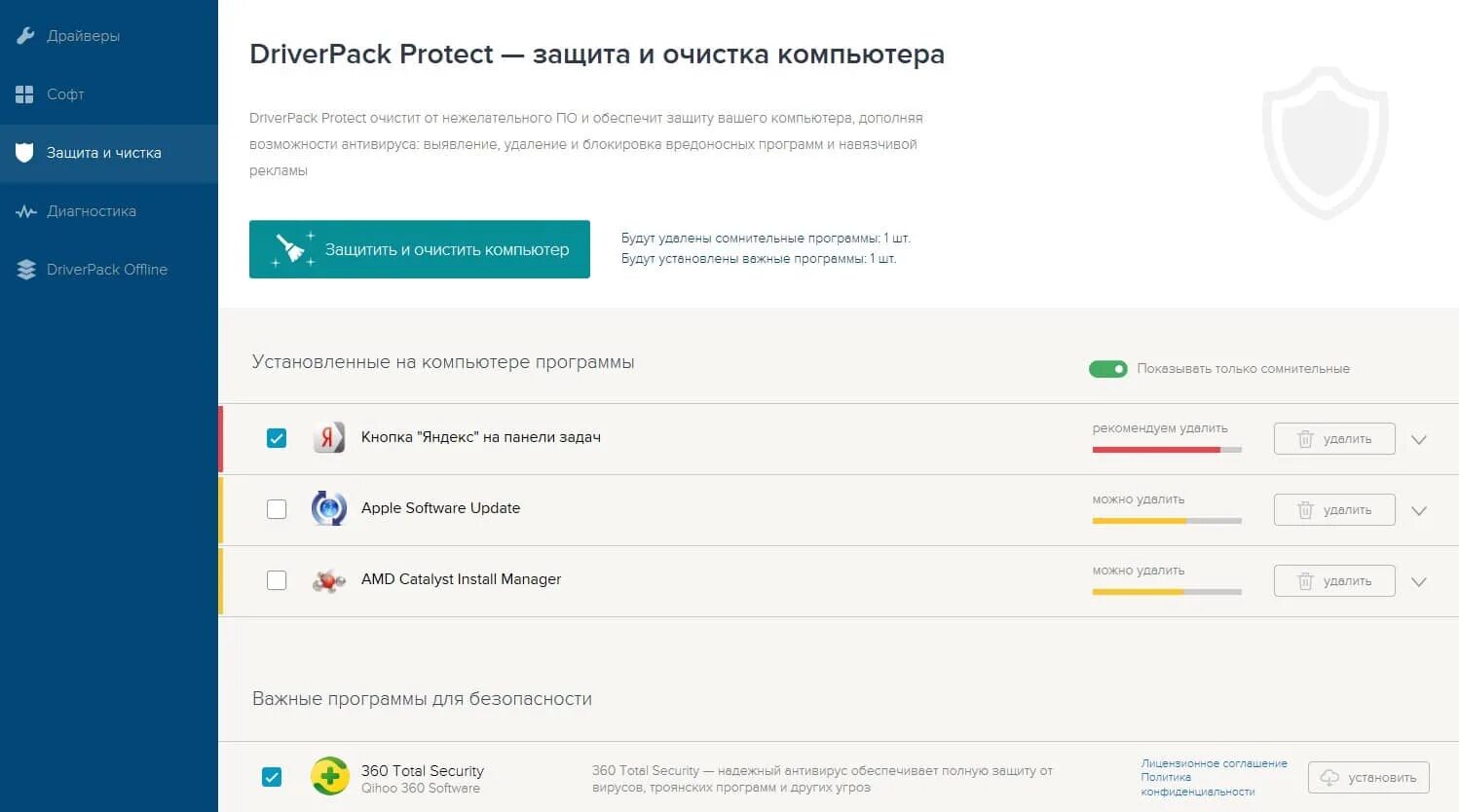1459x812 pixels.
Task: Expand details for AMD Catalyst Install Manager row
Action: pyautogui.click(x=1419, y=582)
